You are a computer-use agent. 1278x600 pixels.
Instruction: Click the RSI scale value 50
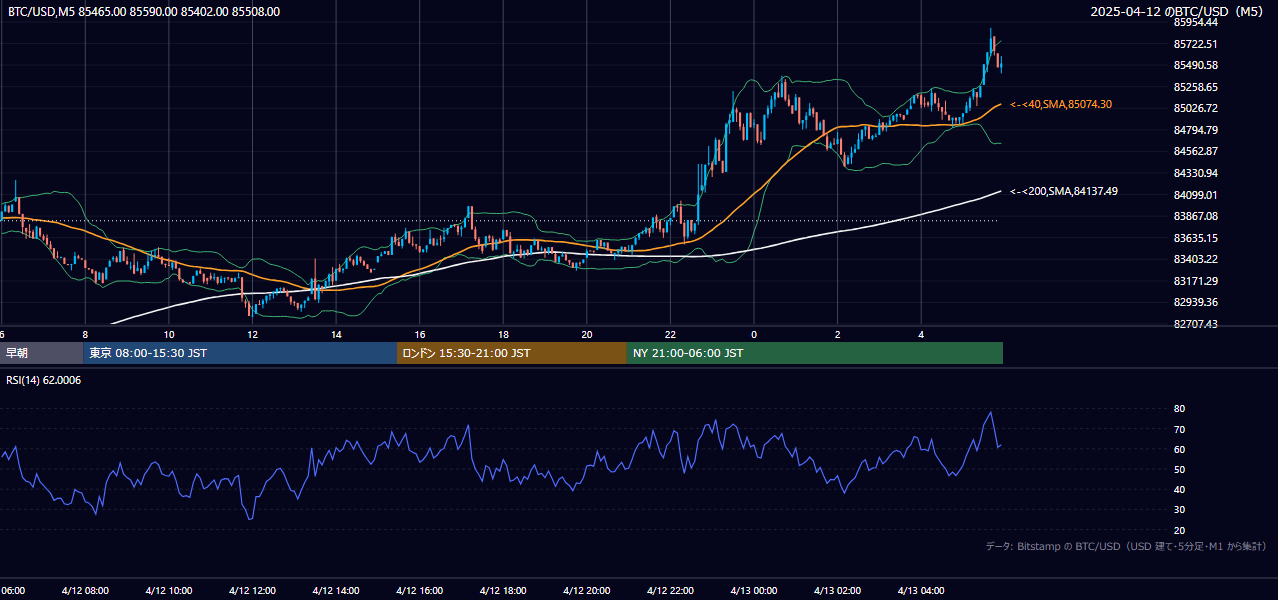coord(1179,469)
